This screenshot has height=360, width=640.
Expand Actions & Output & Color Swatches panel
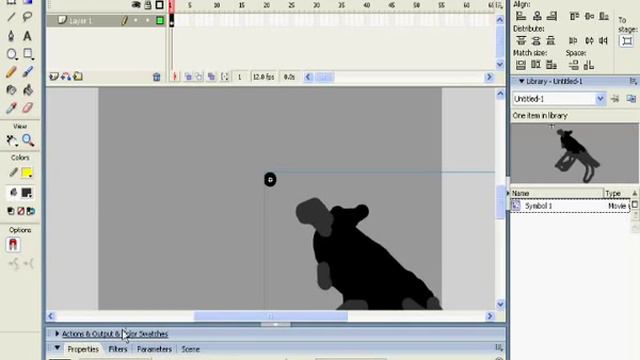pos(57,333)
